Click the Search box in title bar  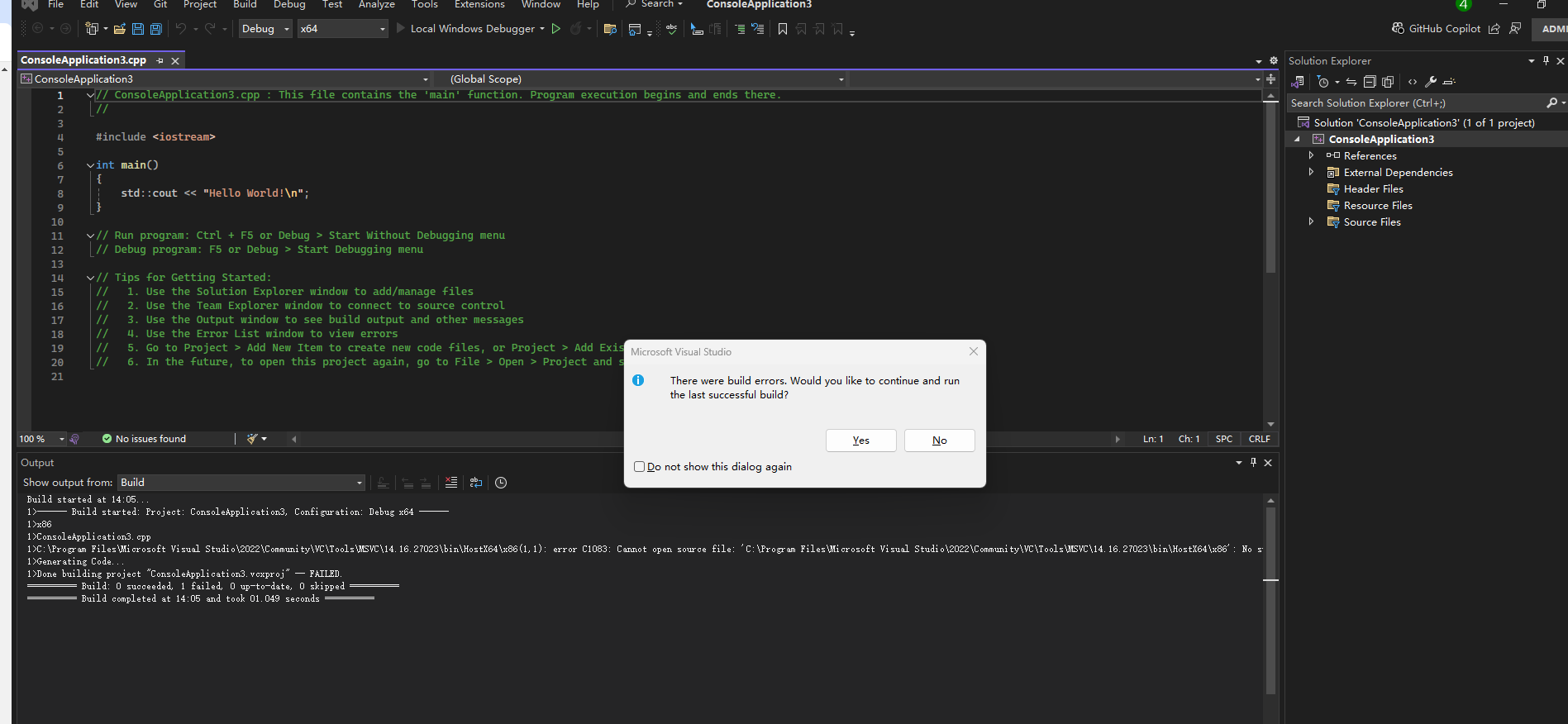coord(655,4)
